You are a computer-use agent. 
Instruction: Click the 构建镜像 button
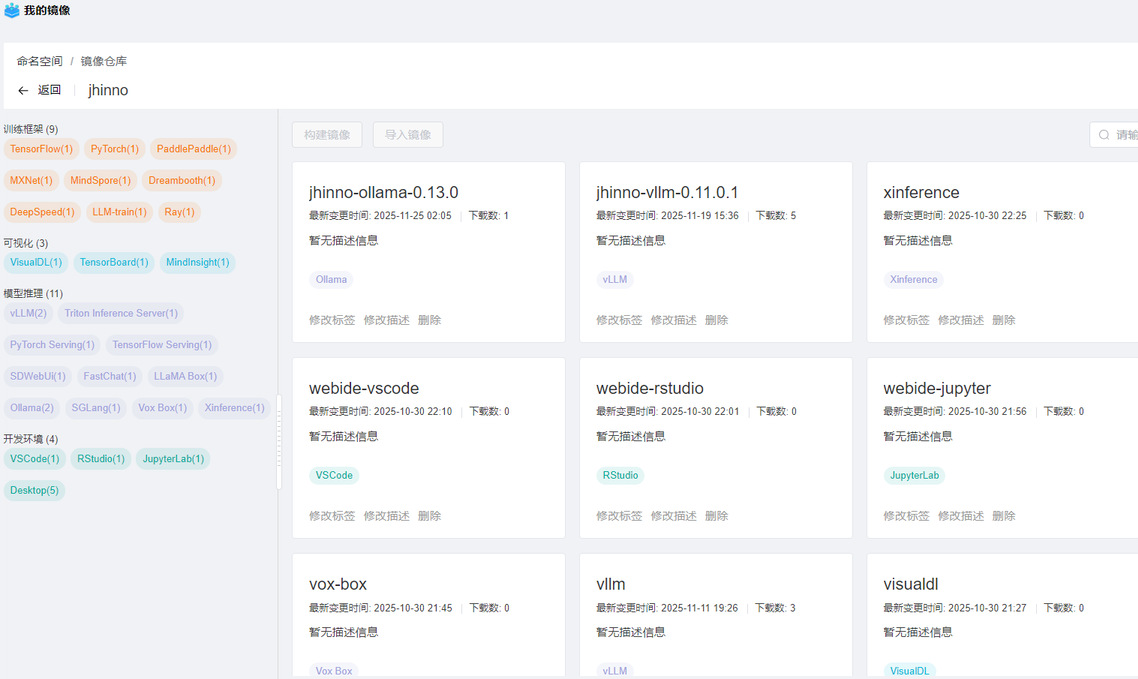click(x=327, y=135)
